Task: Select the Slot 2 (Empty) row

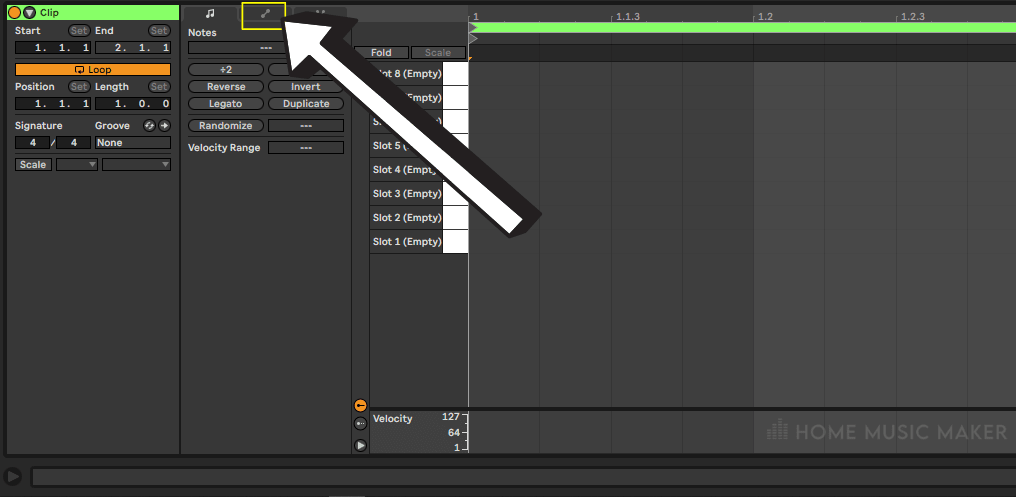Action: tap(406, 218)
